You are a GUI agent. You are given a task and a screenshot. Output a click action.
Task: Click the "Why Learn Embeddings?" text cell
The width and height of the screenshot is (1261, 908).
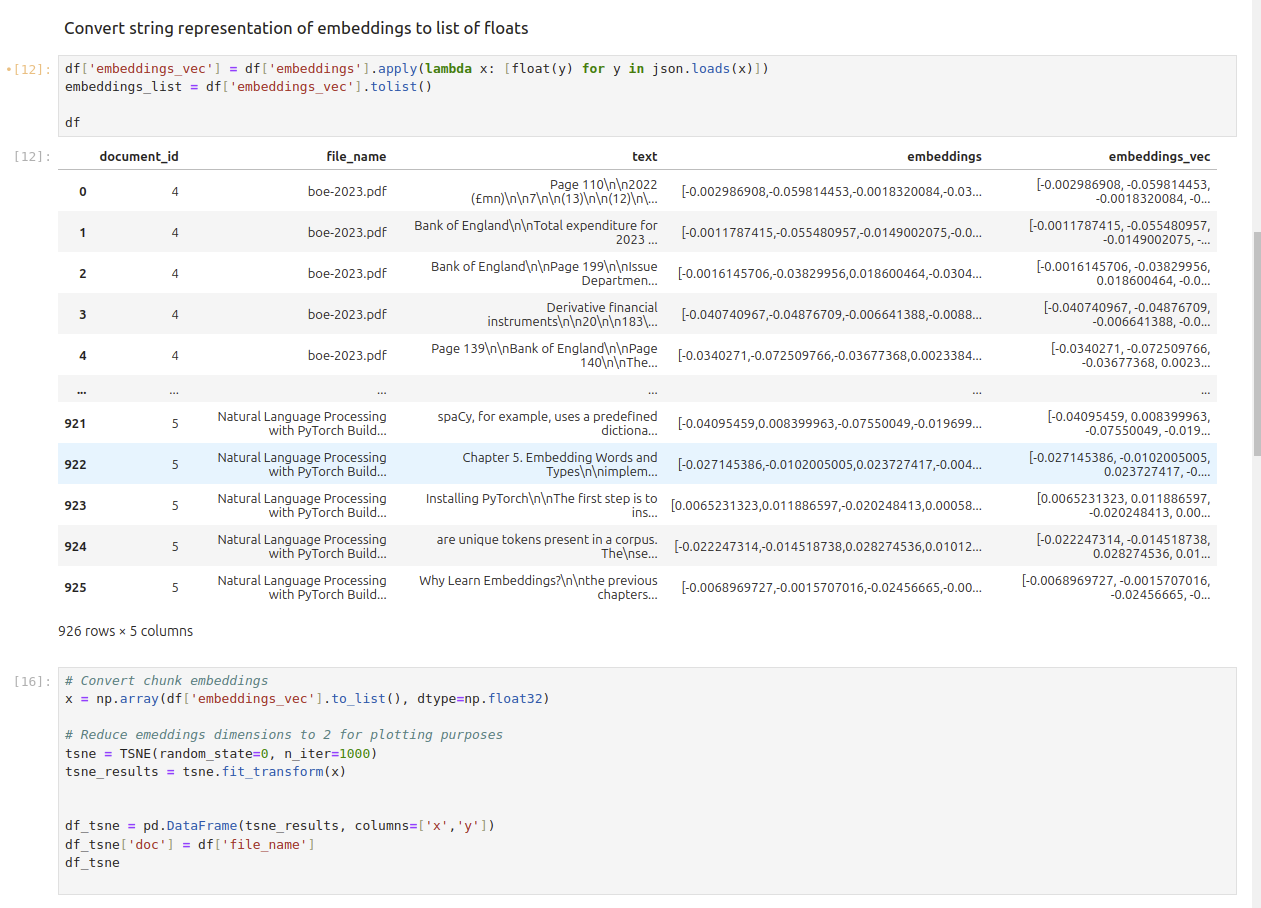pos(538,587)
